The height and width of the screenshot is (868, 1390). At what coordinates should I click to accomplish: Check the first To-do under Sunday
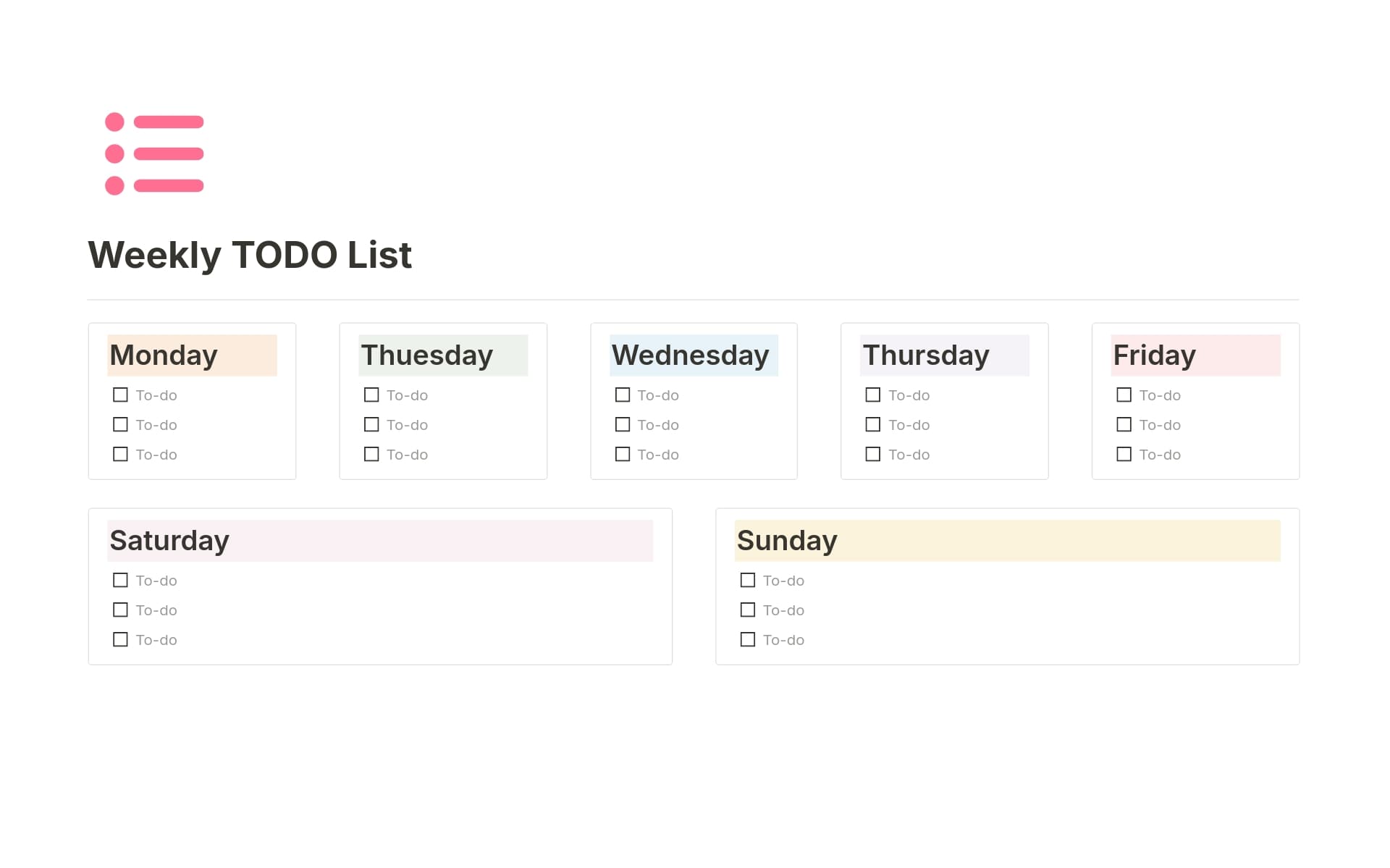click(x=748, y=580)
